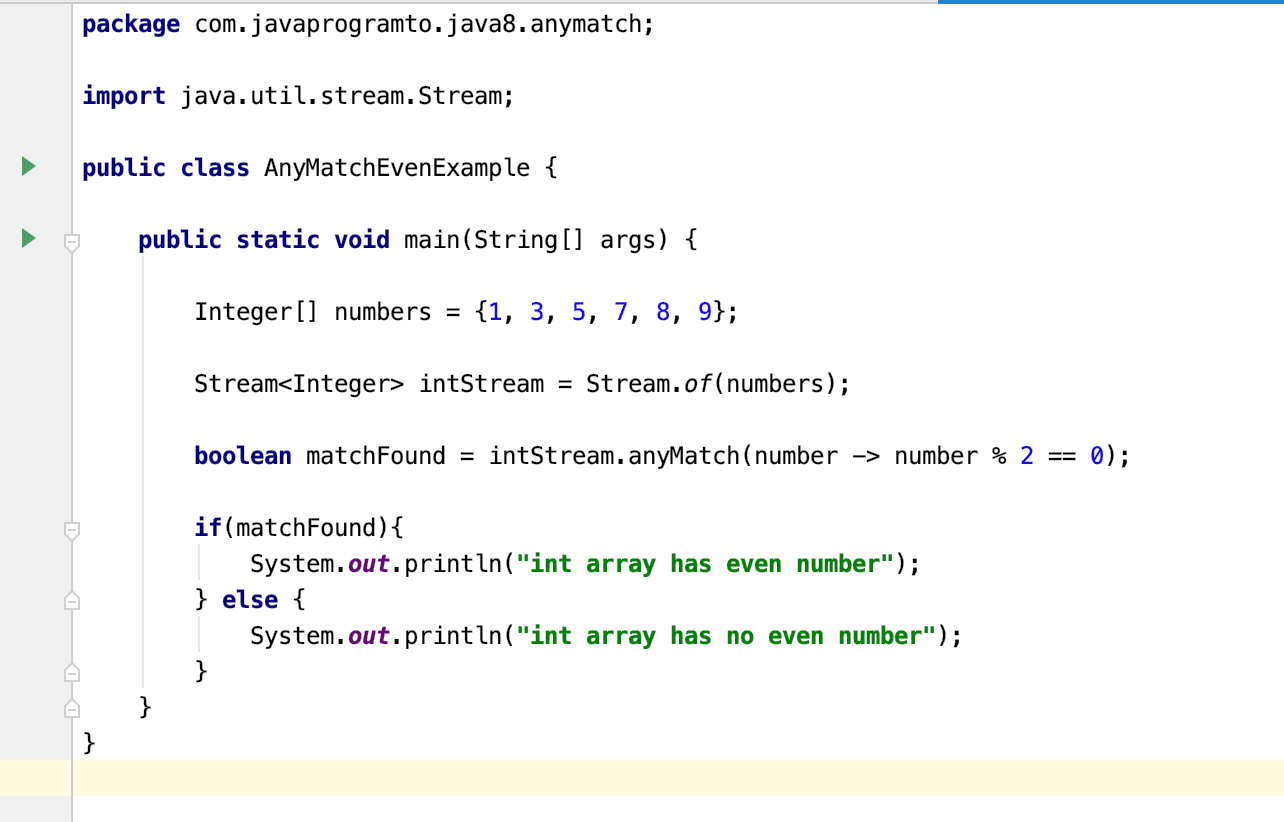
Task: Click the fold marker at the method closing brace
Action: point(70,672)
